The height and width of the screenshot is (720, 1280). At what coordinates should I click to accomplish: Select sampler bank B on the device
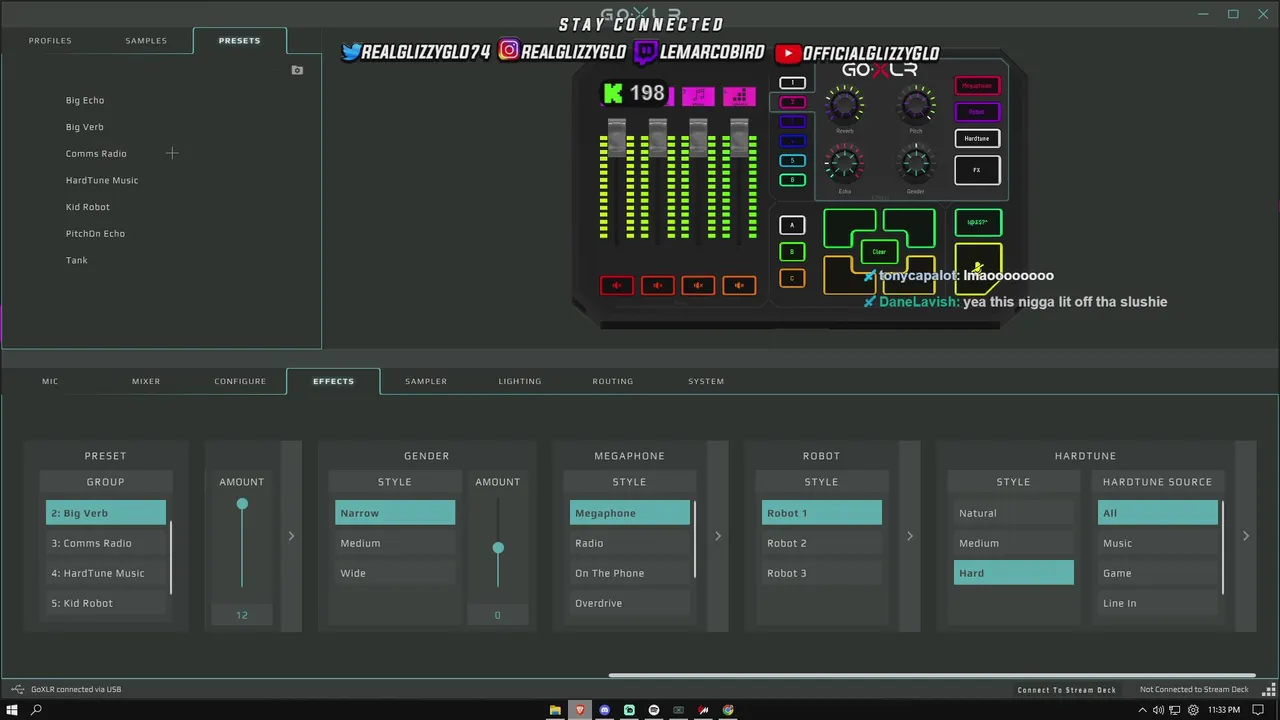(x=792, y=252)
